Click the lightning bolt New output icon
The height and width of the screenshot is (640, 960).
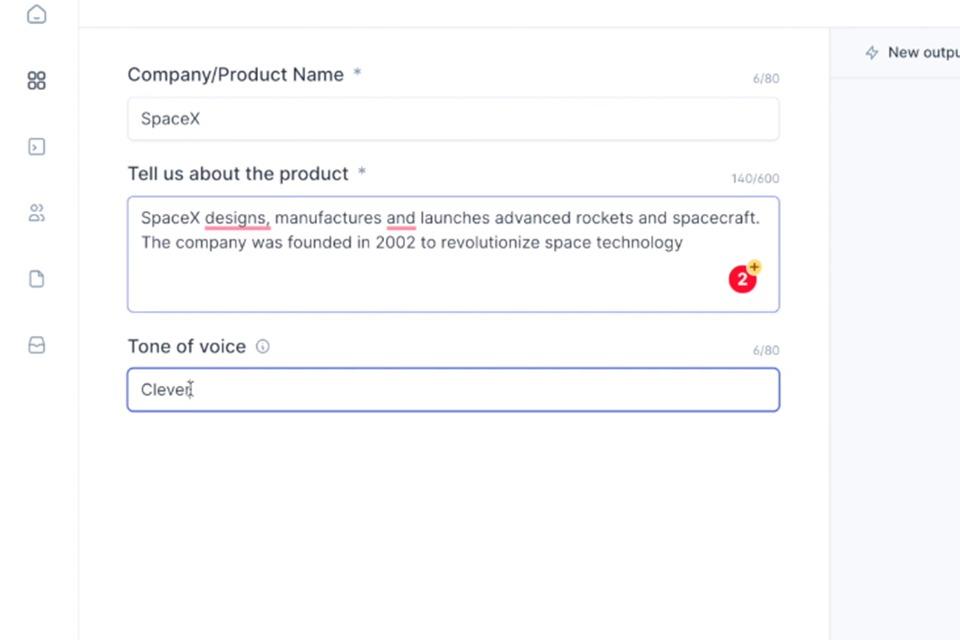coord(872,53)
